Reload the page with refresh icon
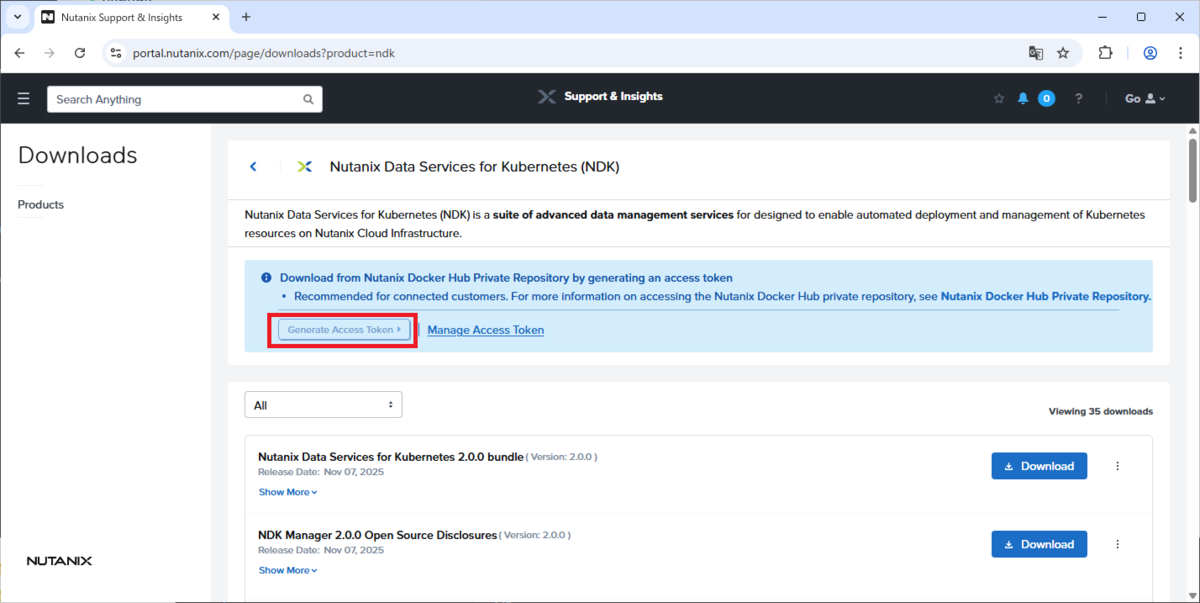Viewport: 1200px width, 603px height. tap(80, 53)
